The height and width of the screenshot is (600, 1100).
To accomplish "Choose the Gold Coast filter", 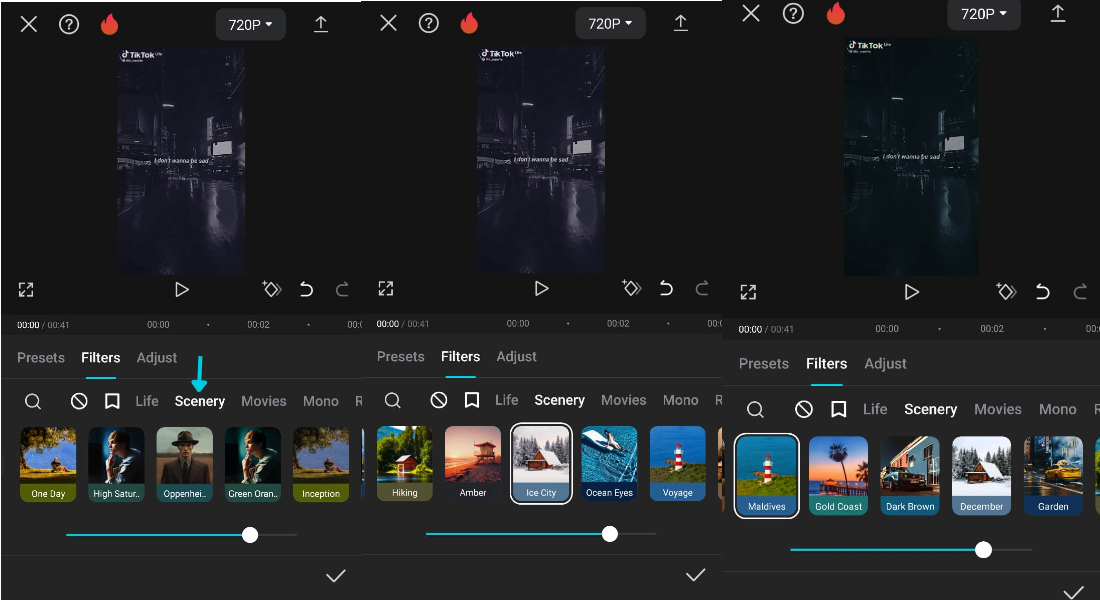I will [838, 475].
